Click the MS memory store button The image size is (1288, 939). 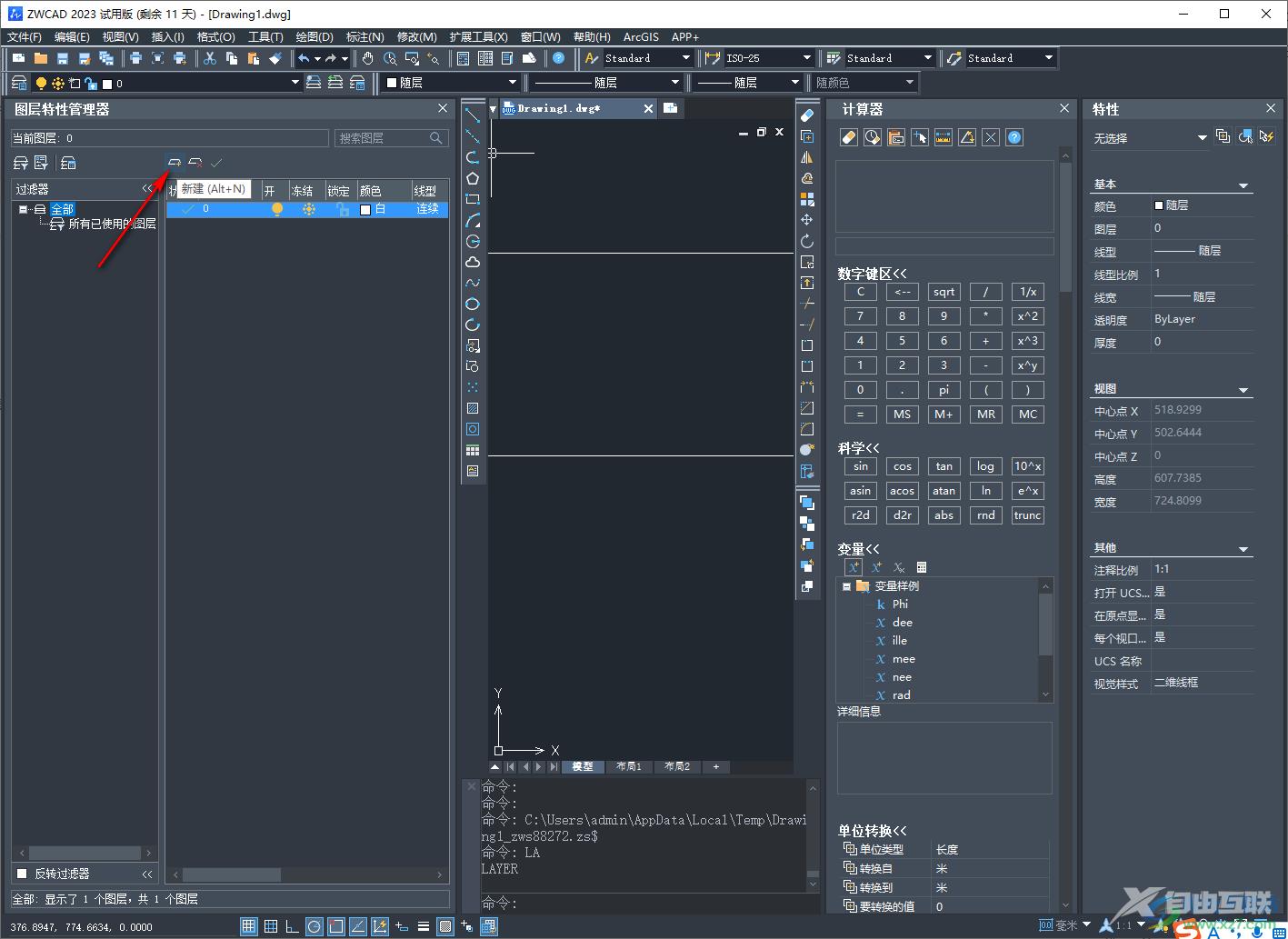tap(902, 414)
